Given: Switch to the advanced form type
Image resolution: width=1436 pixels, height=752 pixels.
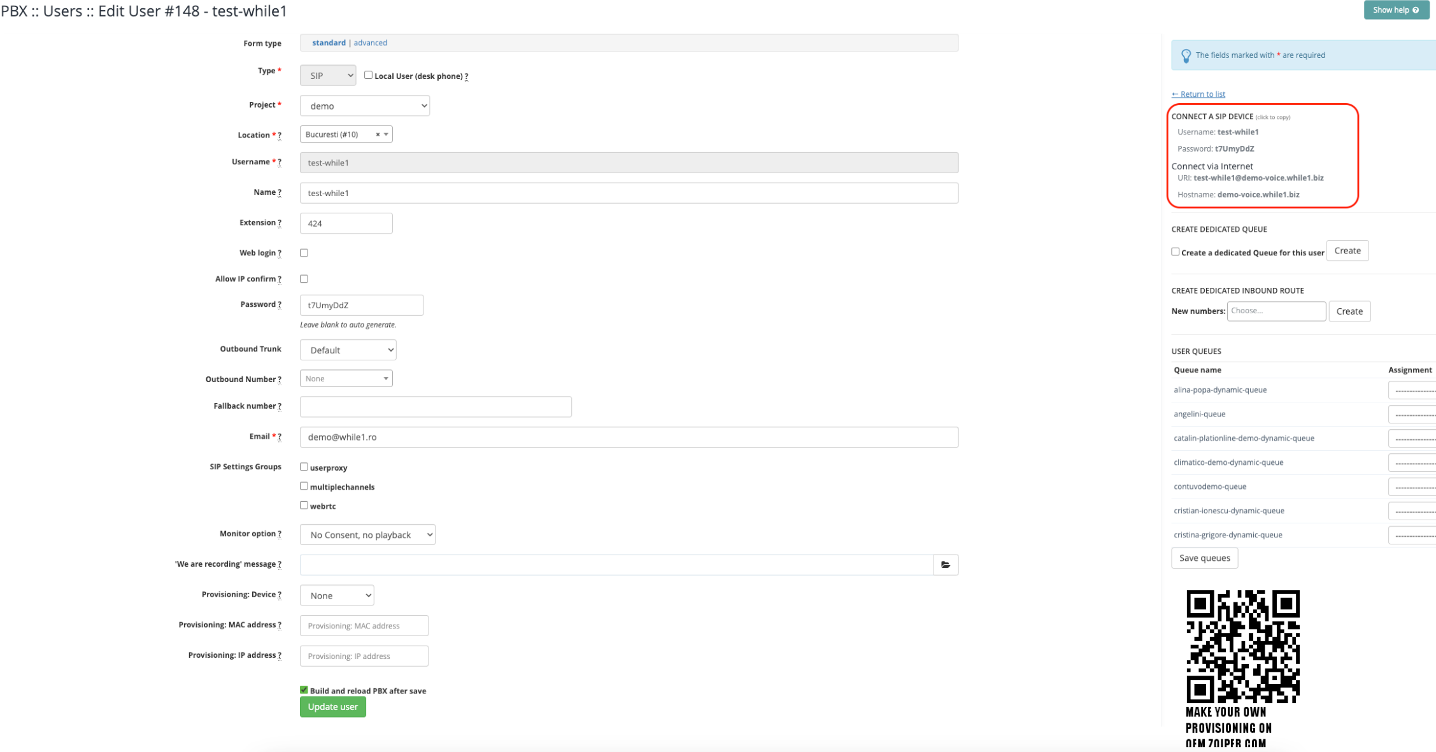Looking at the screenshot, I should point(370,43).
